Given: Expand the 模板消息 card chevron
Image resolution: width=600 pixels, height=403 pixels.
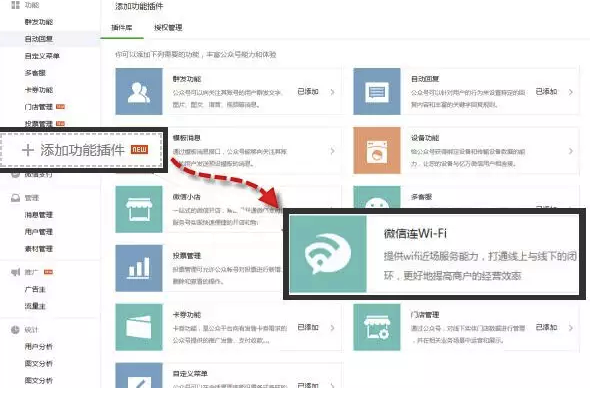Looking at the screenshot, I should point(332,151).
